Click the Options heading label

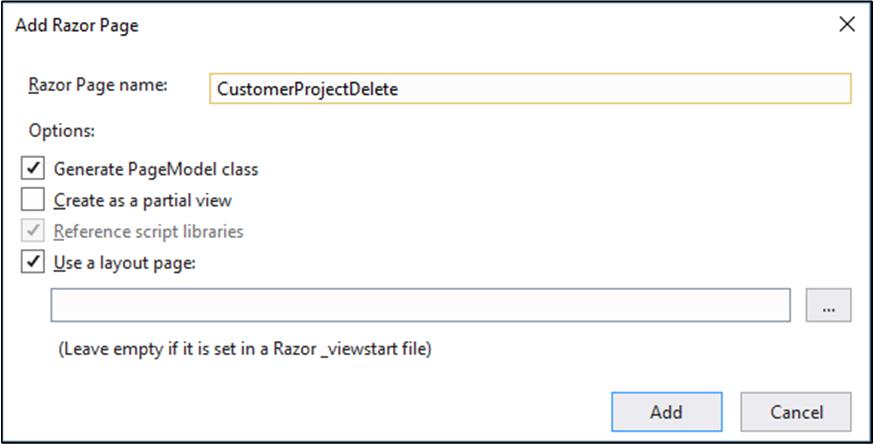62,131
